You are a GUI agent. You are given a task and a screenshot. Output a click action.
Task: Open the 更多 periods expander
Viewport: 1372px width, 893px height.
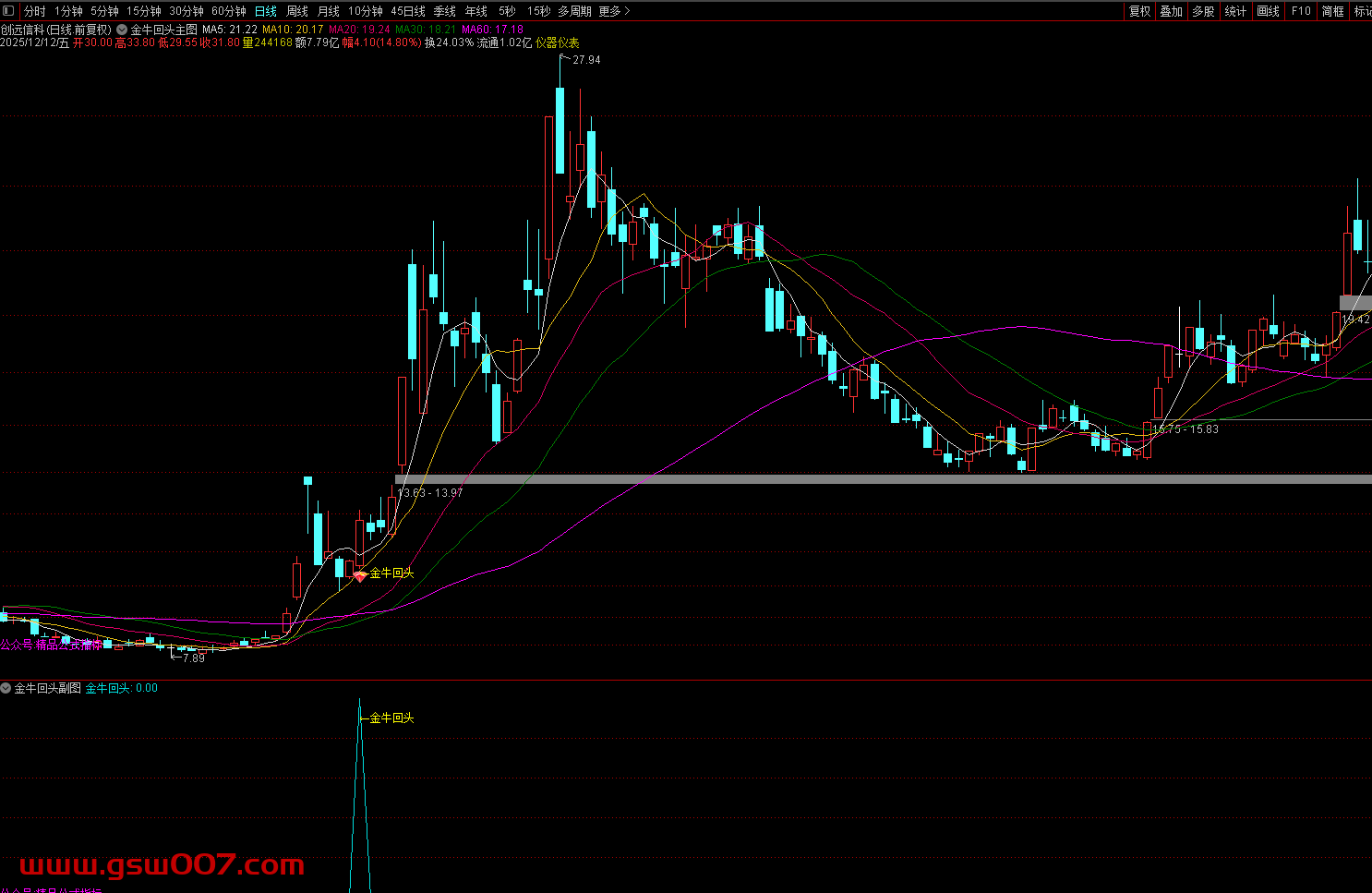click(614, 11)
